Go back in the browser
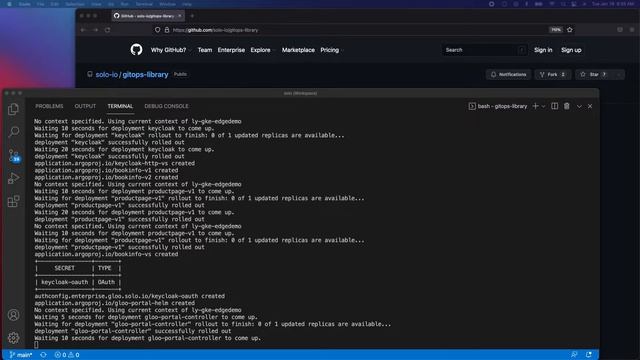640x360 pixels. pos(83,30)
